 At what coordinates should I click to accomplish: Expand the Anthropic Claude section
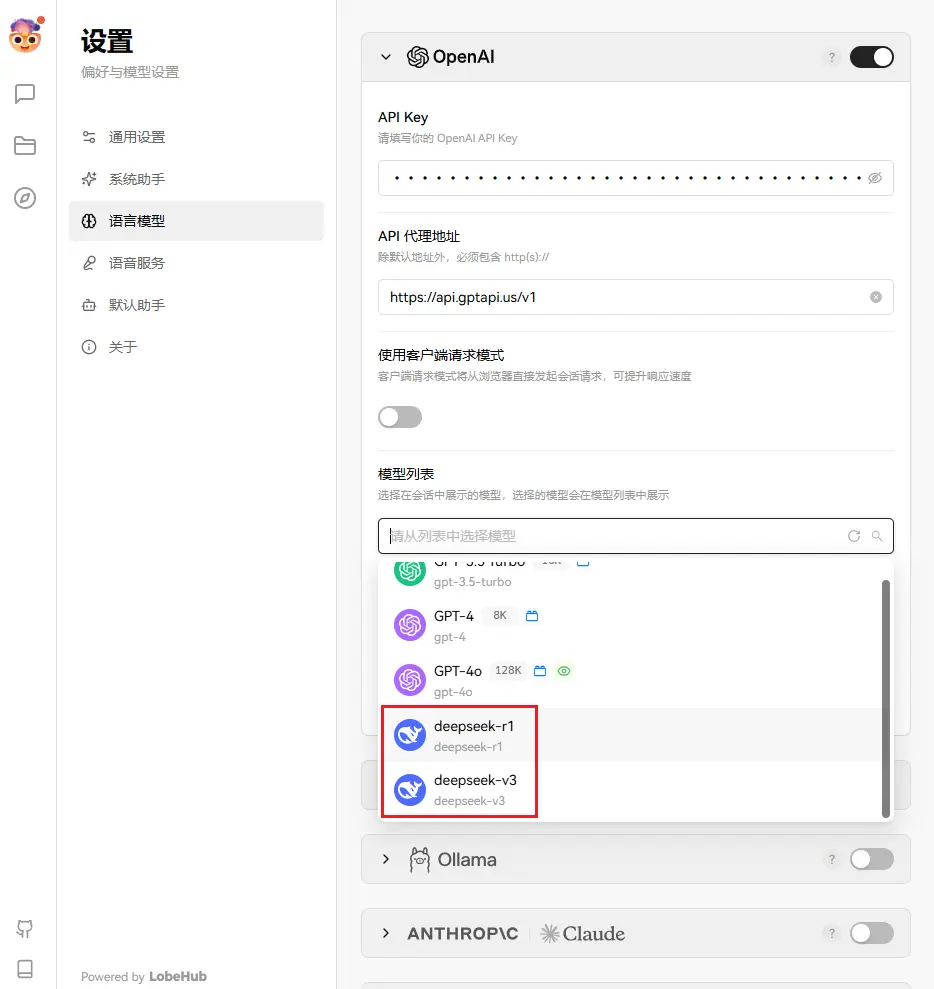click(386, 933)
